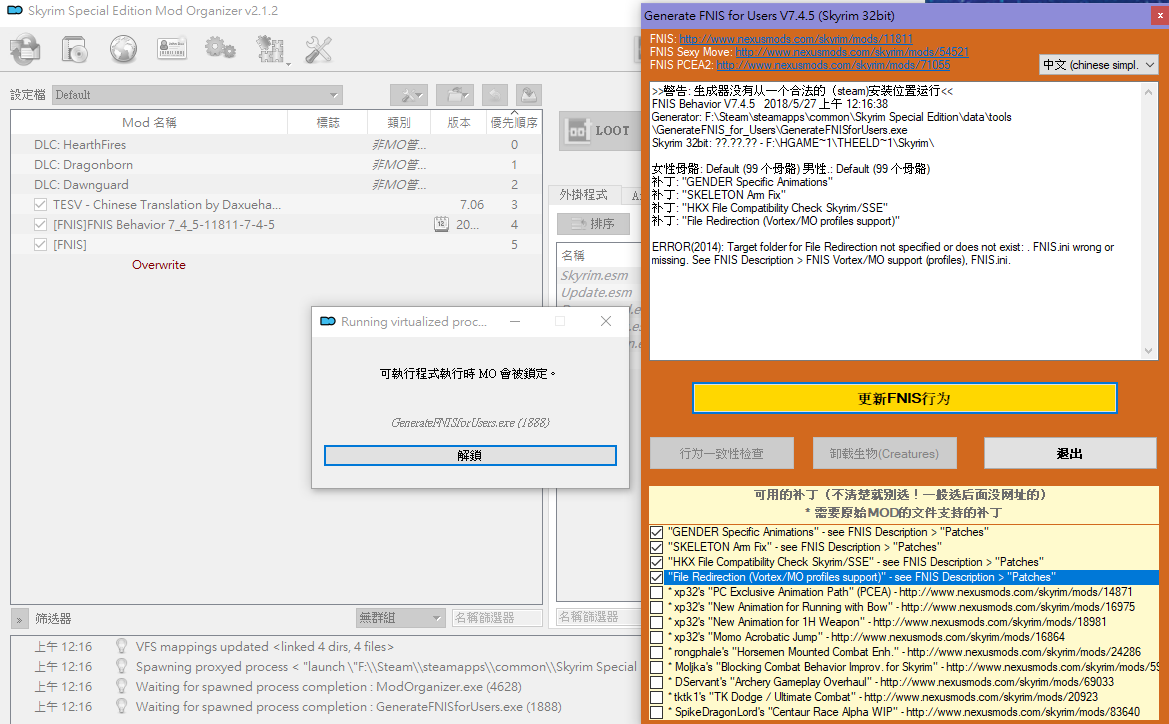Select the Overwrite entry in mod list
Image resolution: width=1169 pixels, height=724 pixels.
[159, 265]
